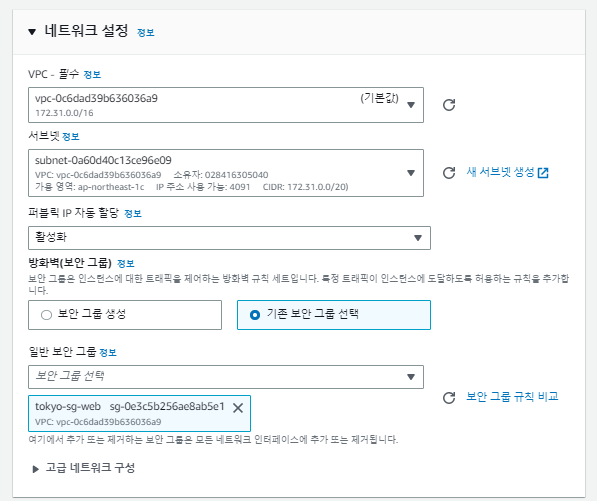This screenshot has width=597, height=501.
Task: Click external link icon beside 새 서브넷 생성
Action: click(x=543, y=173)
